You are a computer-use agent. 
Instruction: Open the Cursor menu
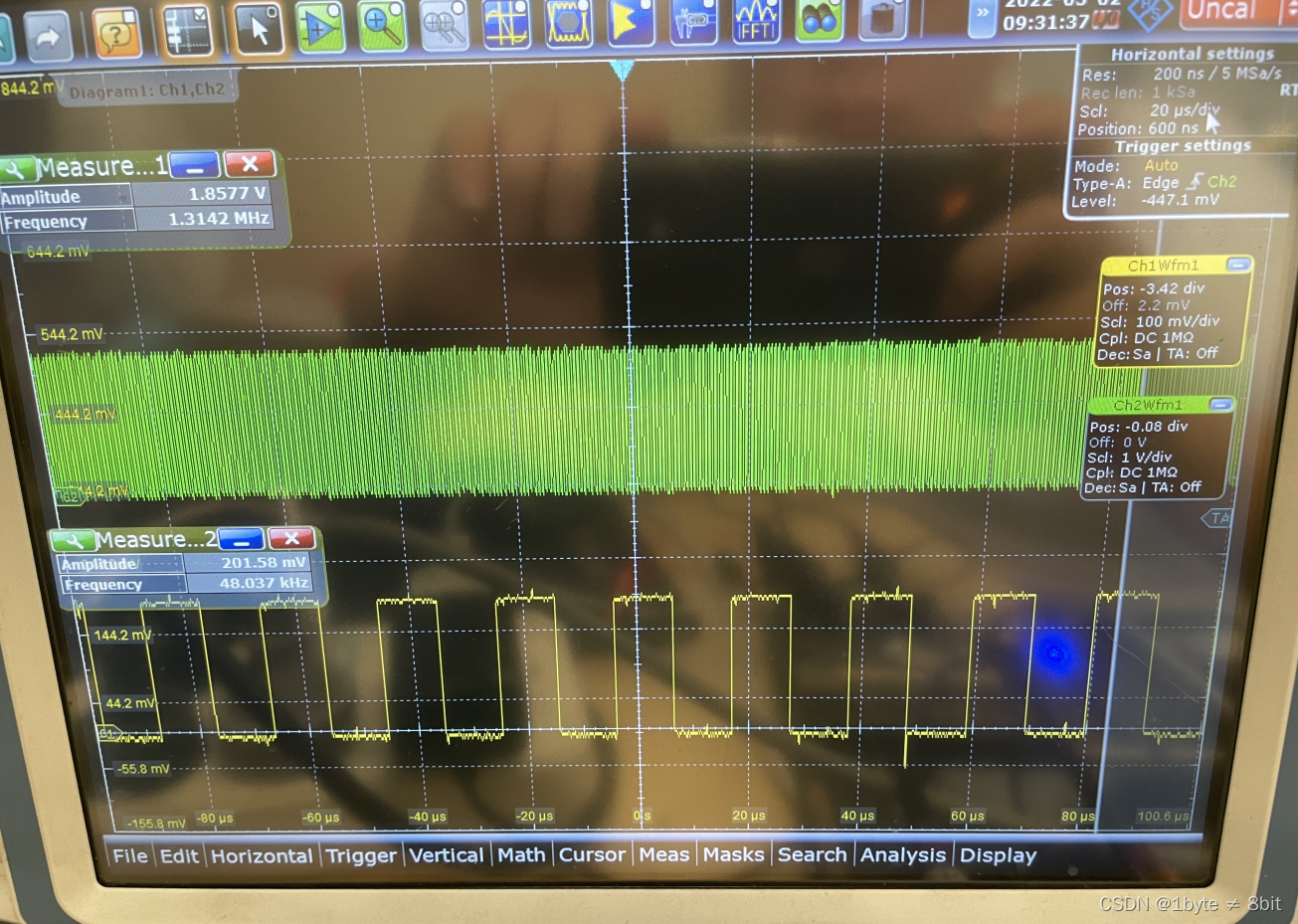(x=592, y=854)
